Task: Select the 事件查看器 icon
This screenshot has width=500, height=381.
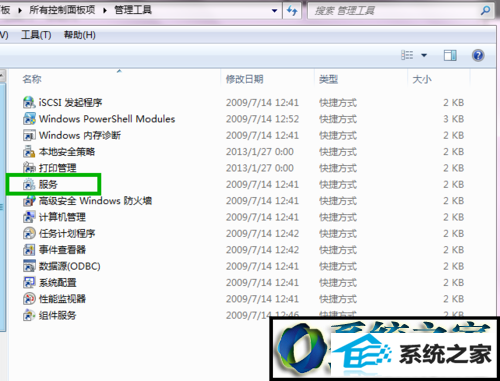Action: 29,249
